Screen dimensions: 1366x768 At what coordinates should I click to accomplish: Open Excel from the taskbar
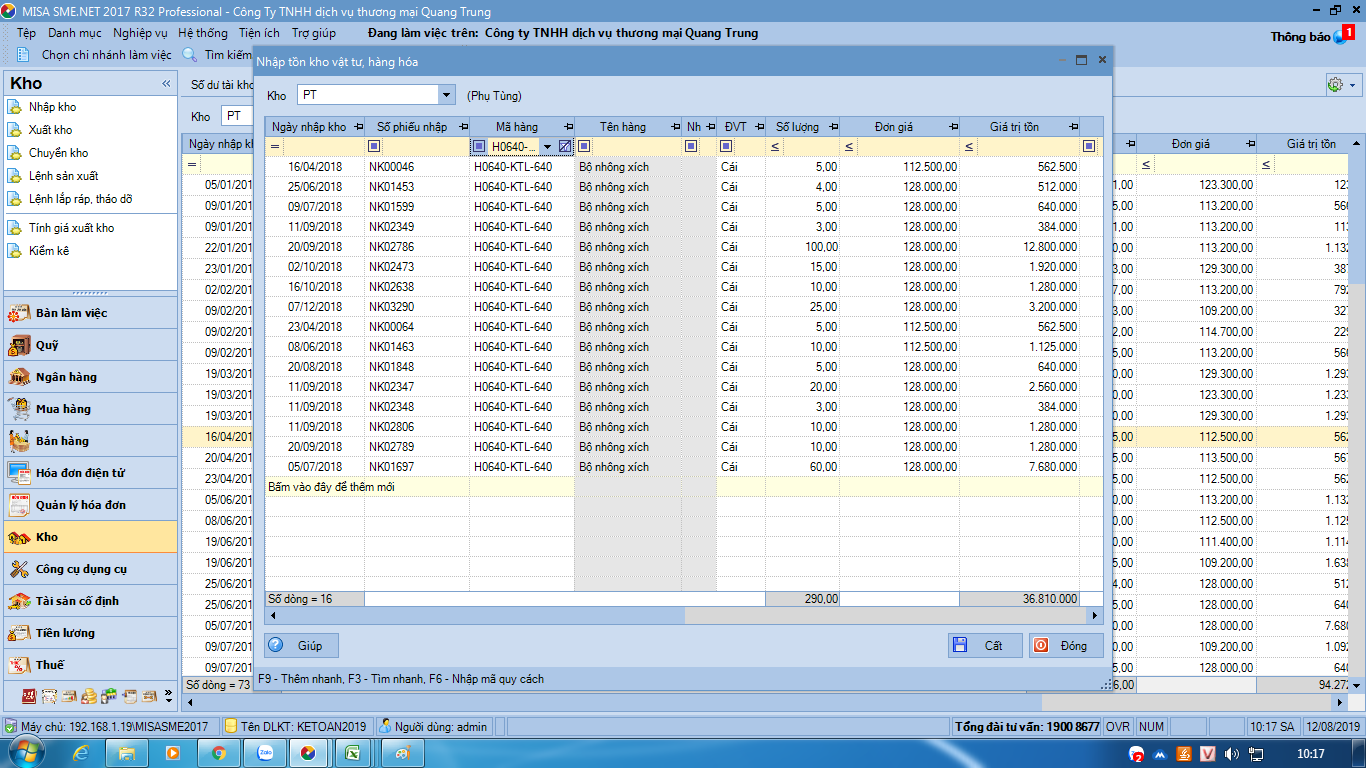[353, 753]
